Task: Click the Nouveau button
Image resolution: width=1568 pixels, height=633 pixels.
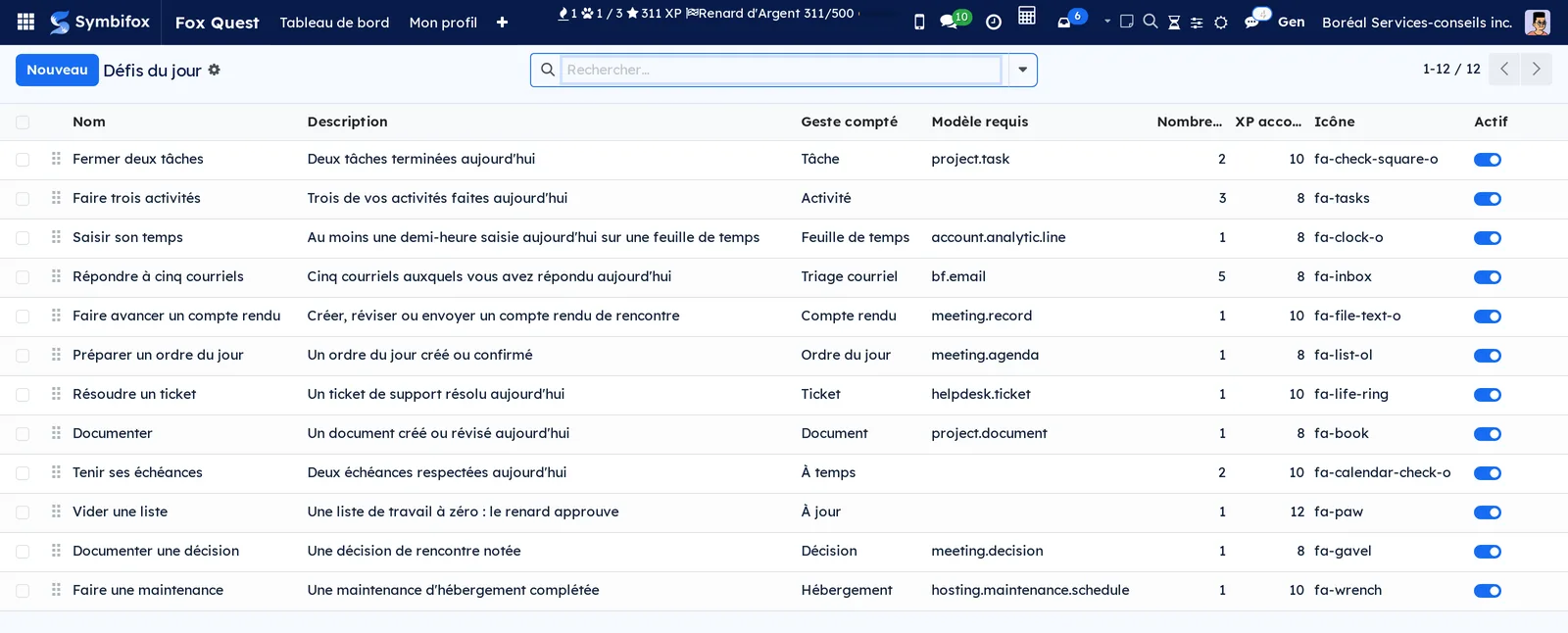Action: [x=57, y=70]
